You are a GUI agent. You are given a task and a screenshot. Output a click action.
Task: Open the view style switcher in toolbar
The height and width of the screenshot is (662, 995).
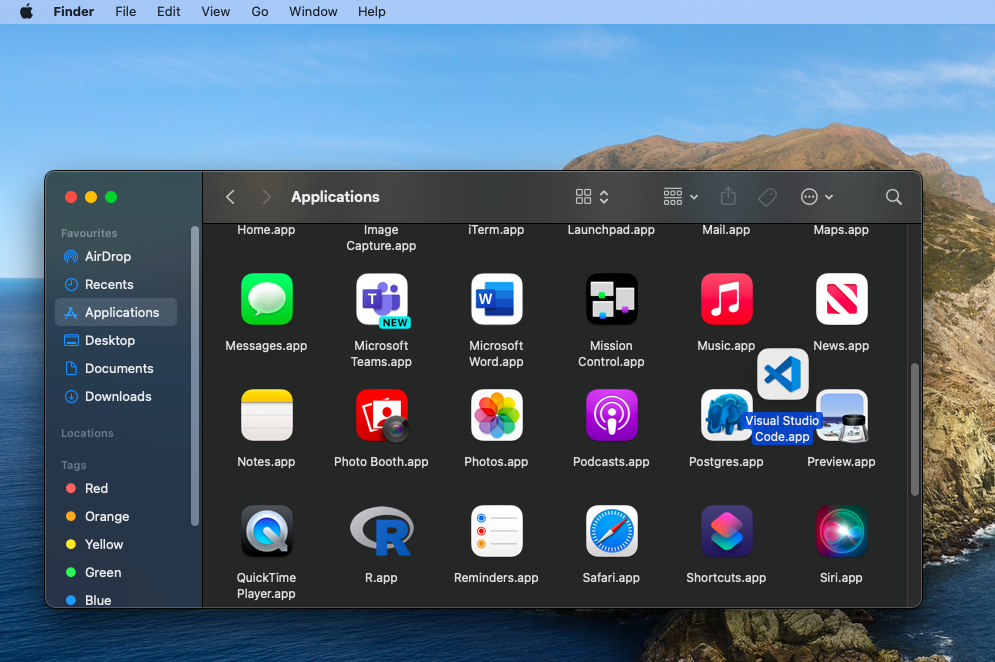[x=592, y=197]
